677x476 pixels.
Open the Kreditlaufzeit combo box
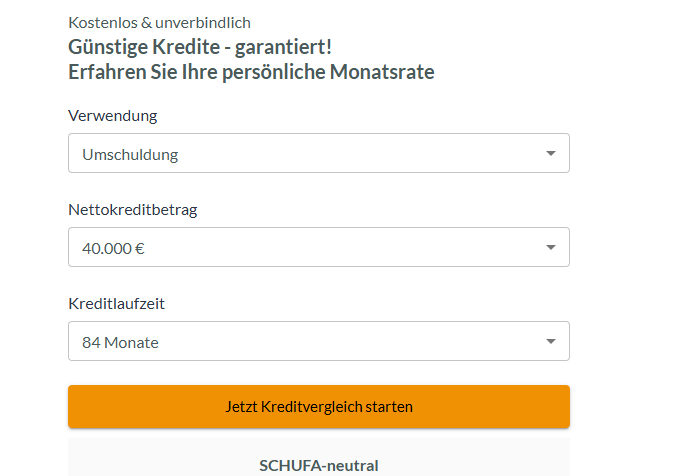(x=318, y=342)
